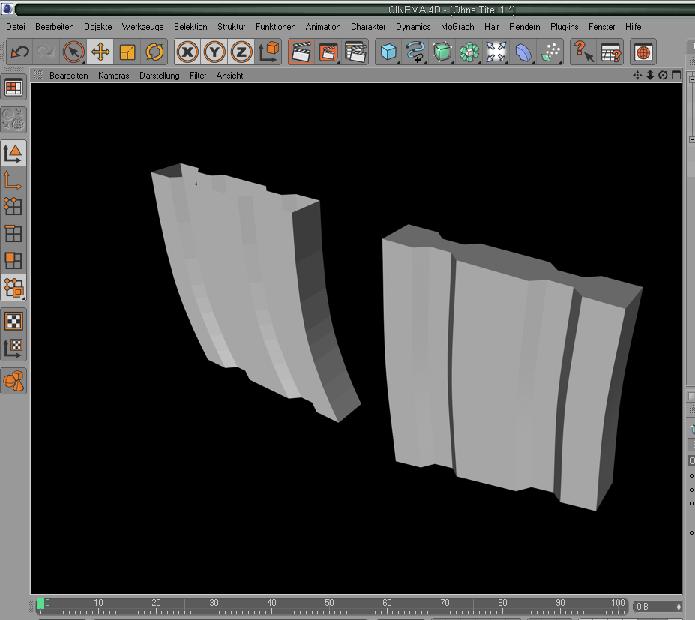Screen dimensions: 695x620
Task: Click the current frame field showing 0 B
Action: [x=658, y=606]
